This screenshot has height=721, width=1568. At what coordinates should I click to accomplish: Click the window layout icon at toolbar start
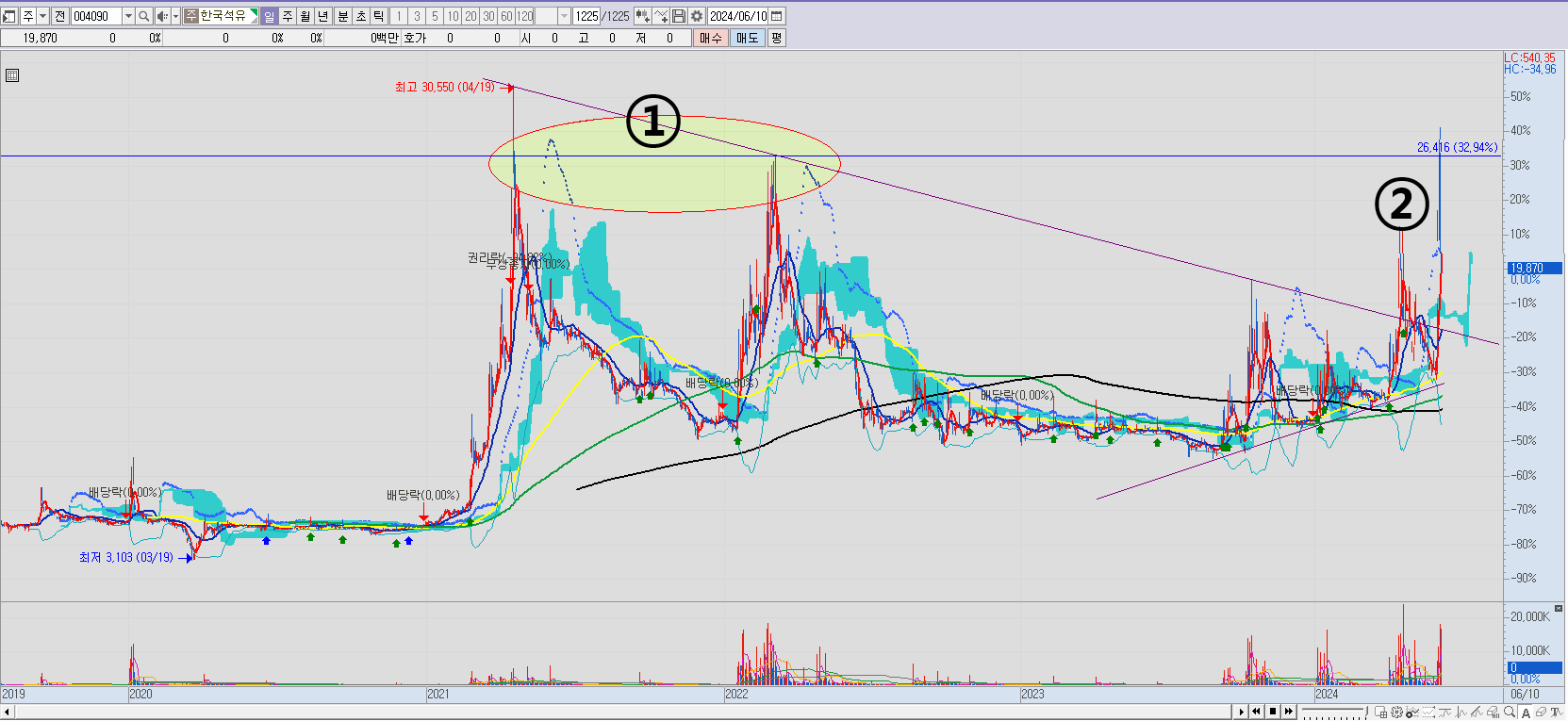pyautogui.click(x=9, y=16)
